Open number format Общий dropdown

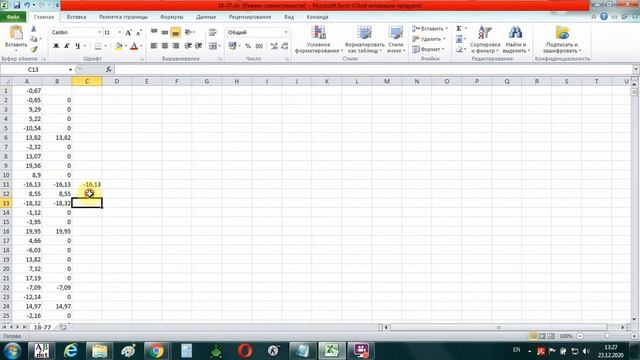[x=286, y=32]
